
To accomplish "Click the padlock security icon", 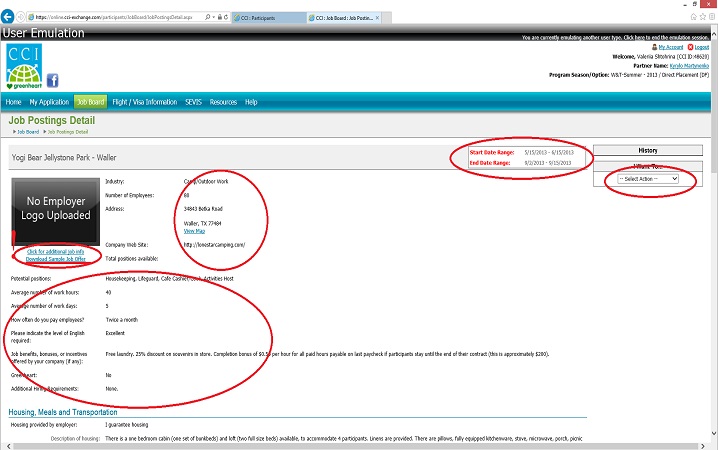I will [x=220, y=17].
